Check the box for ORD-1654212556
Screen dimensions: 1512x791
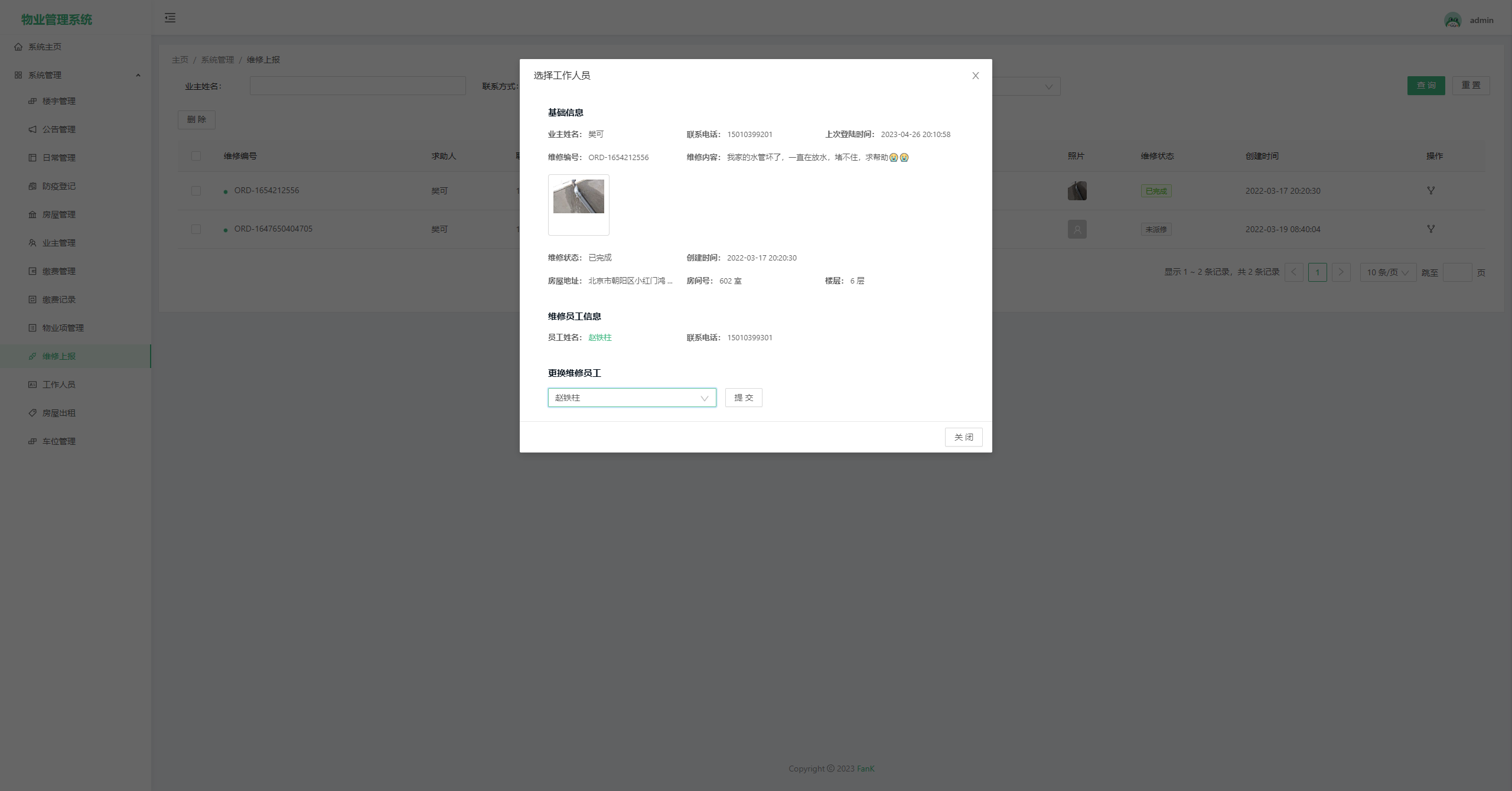click(196, 191)
